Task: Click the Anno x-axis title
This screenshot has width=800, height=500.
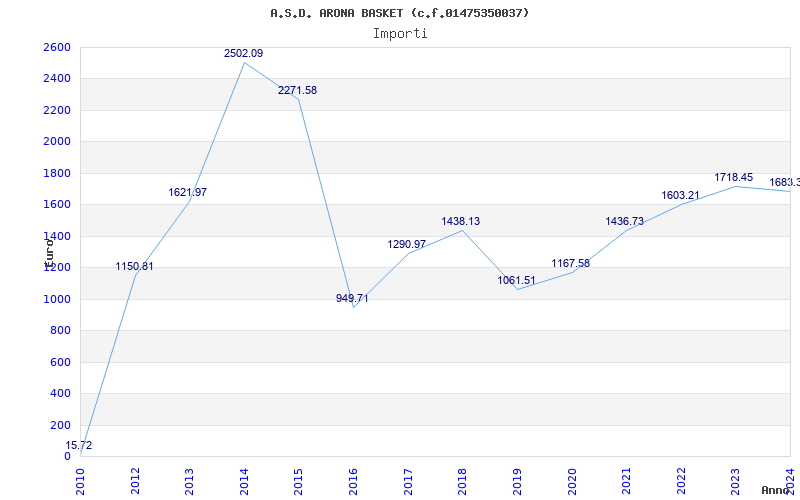Action: [775, 490]
